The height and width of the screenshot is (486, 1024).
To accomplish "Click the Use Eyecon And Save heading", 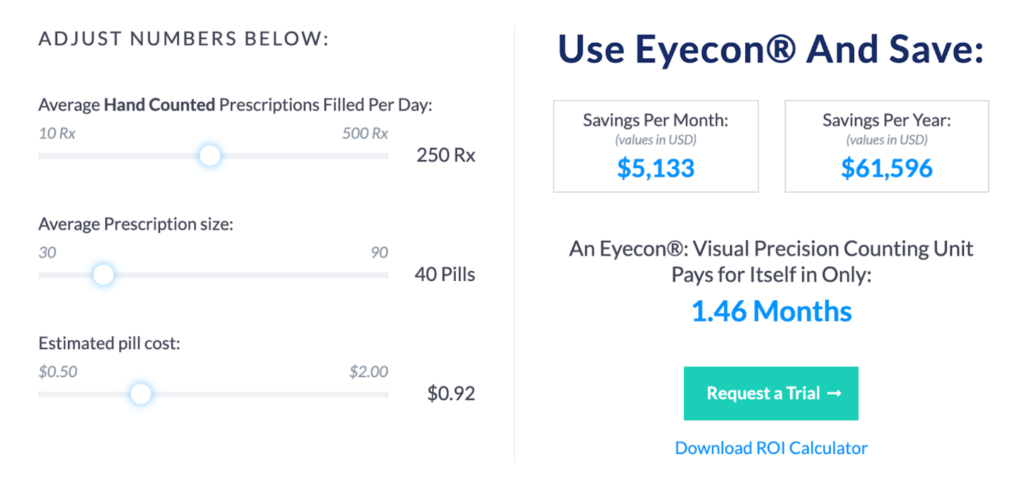I will 771,50.
